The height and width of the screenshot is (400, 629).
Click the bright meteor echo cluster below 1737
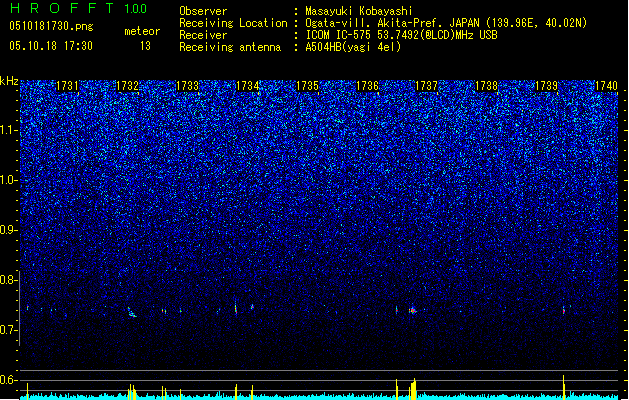point(413,310)
